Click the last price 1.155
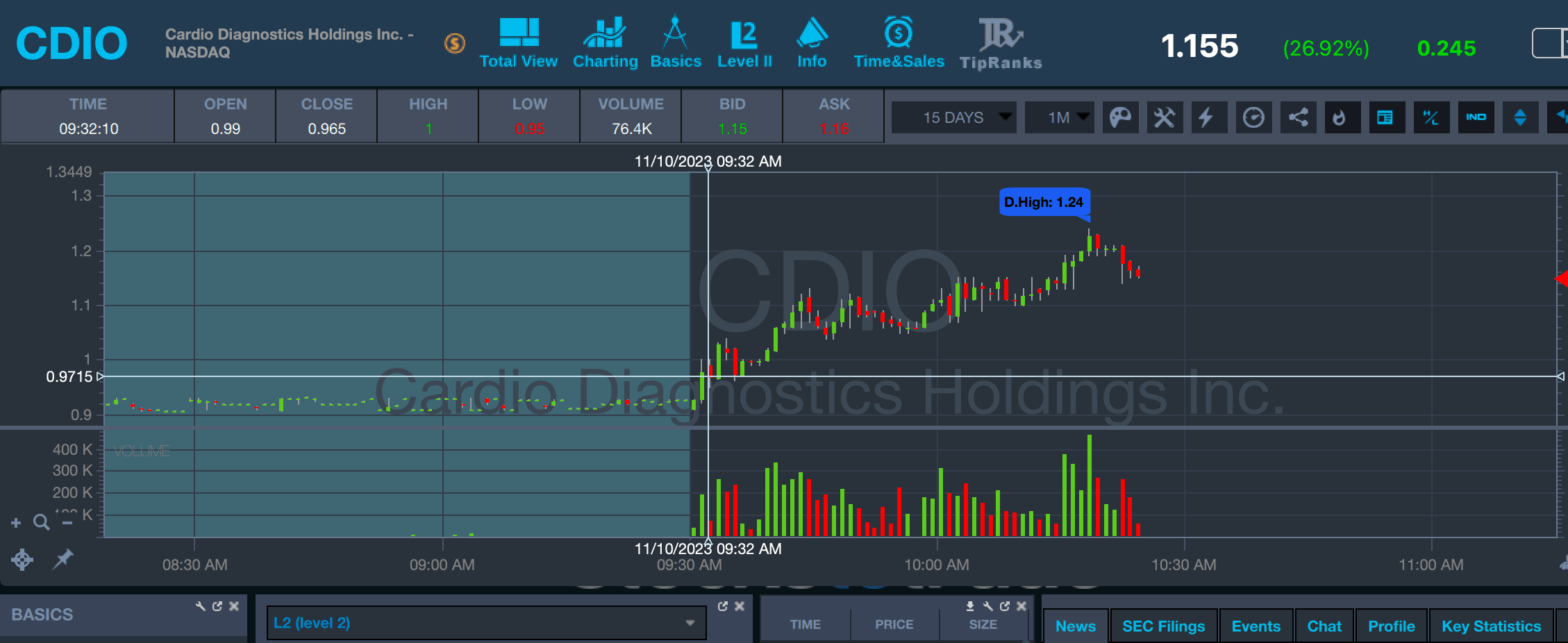The width and height of the screenshot is (1568, 643). tap(1199, 47)
